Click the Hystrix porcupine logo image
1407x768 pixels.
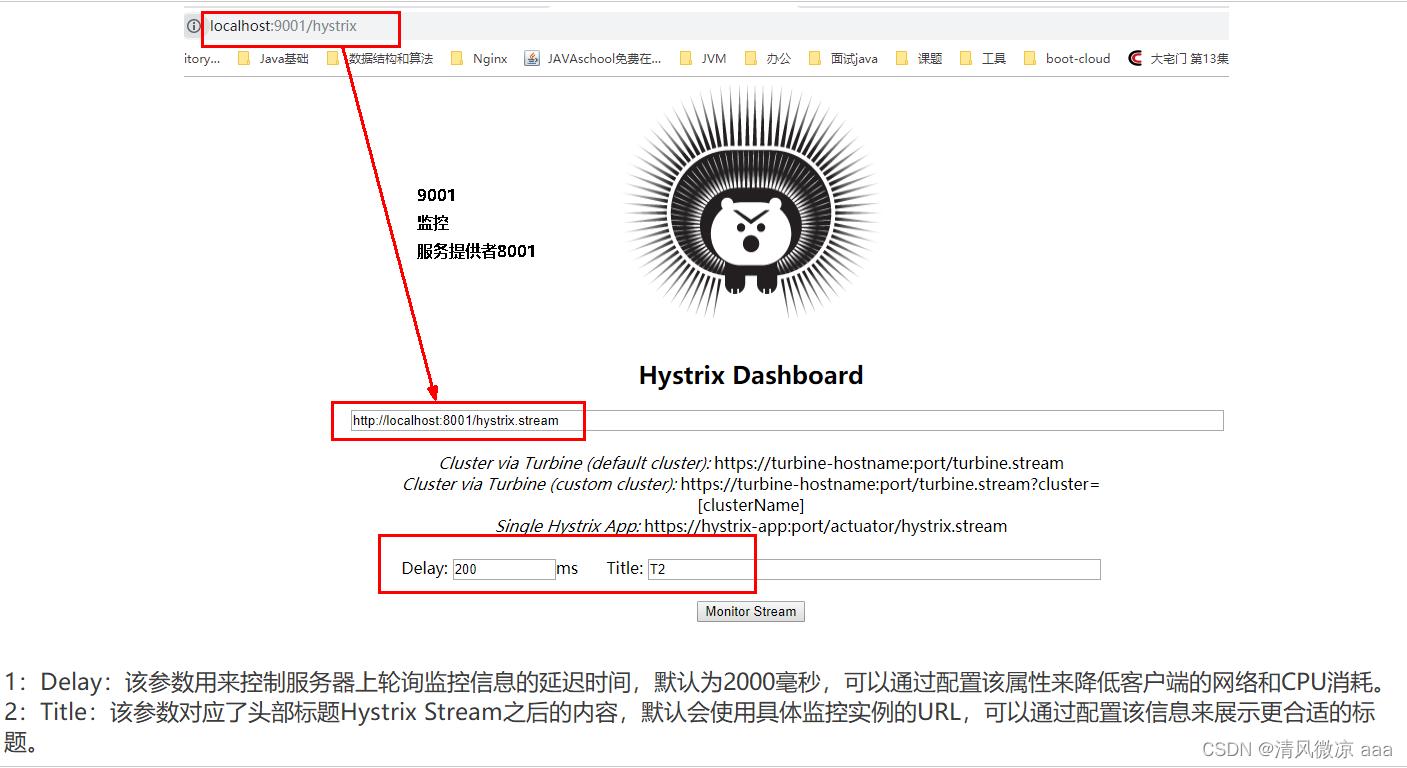point(751,202)
